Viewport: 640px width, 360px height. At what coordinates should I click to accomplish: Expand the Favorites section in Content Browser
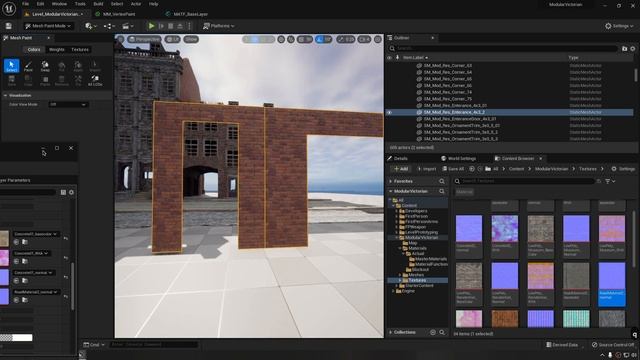click(391, 181)
